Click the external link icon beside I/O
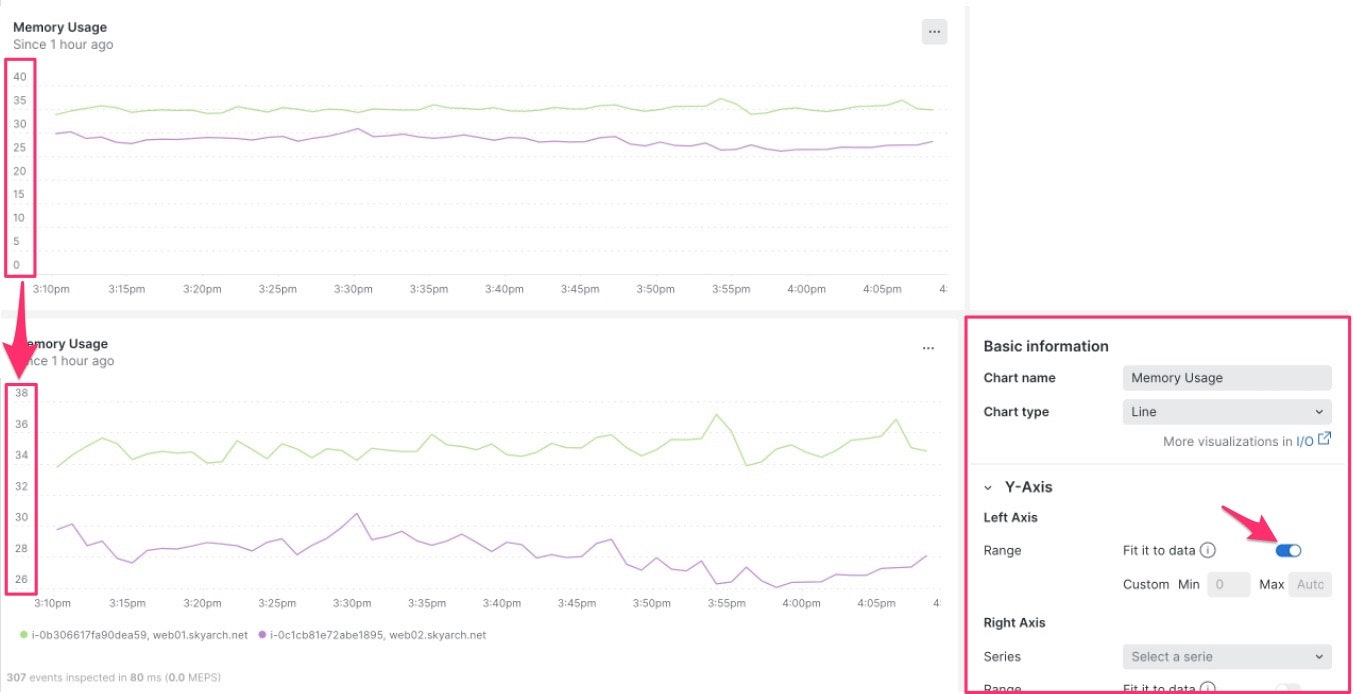This screenshot has width=1353, height=694. pyautogui.click(x=1325, y=439)
